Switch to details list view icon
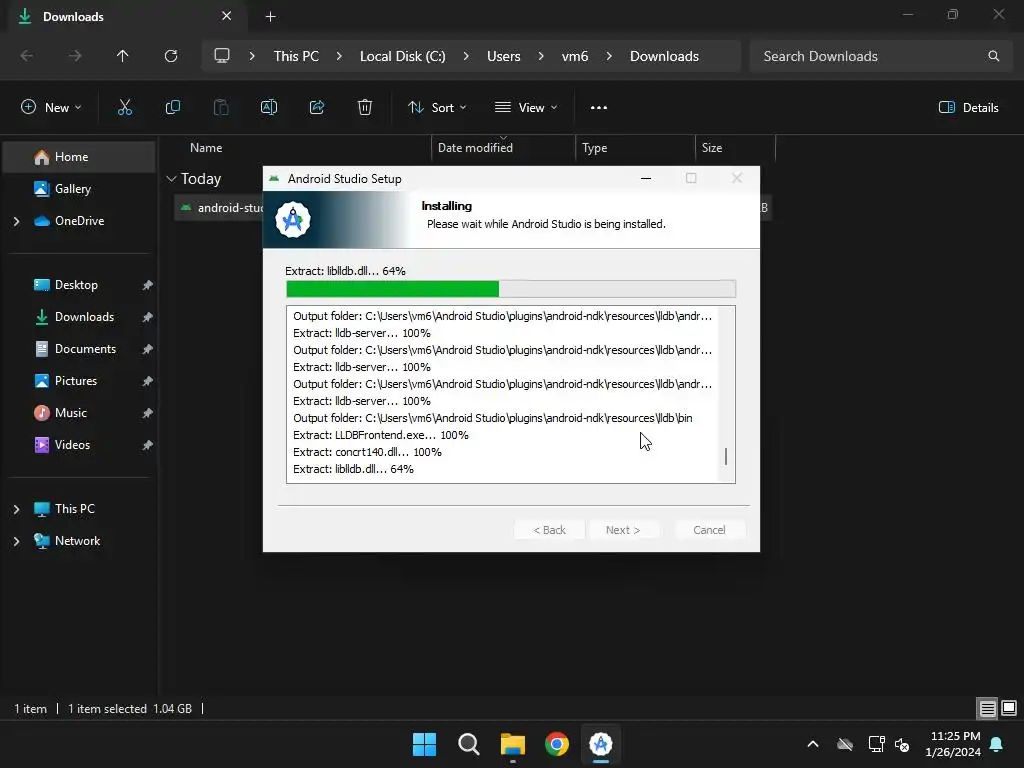This screenshot has width=1024, height=768. click(x=987, y=708)
